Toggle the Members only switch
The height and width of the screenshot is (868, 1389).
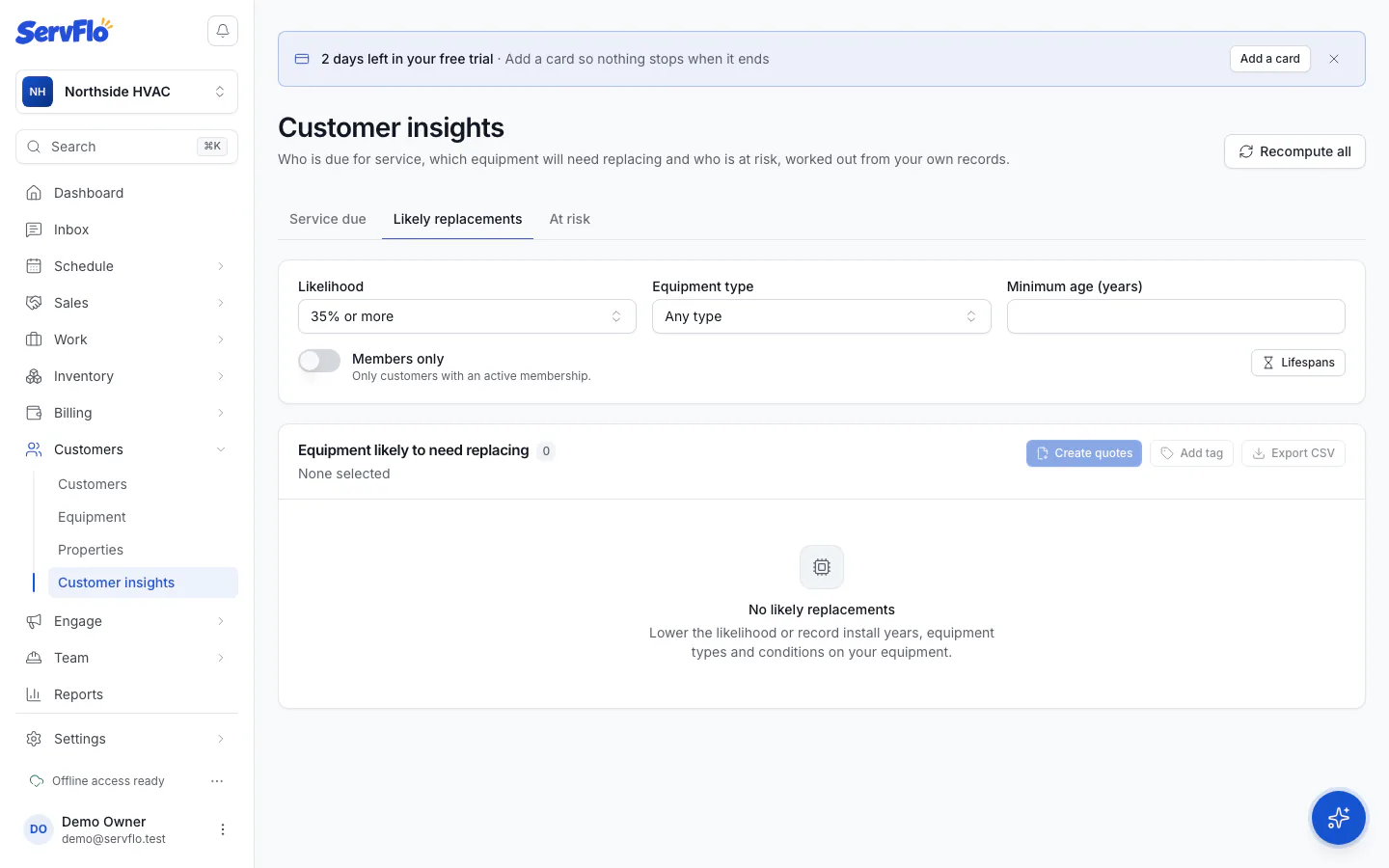click(x=319, y=361)
